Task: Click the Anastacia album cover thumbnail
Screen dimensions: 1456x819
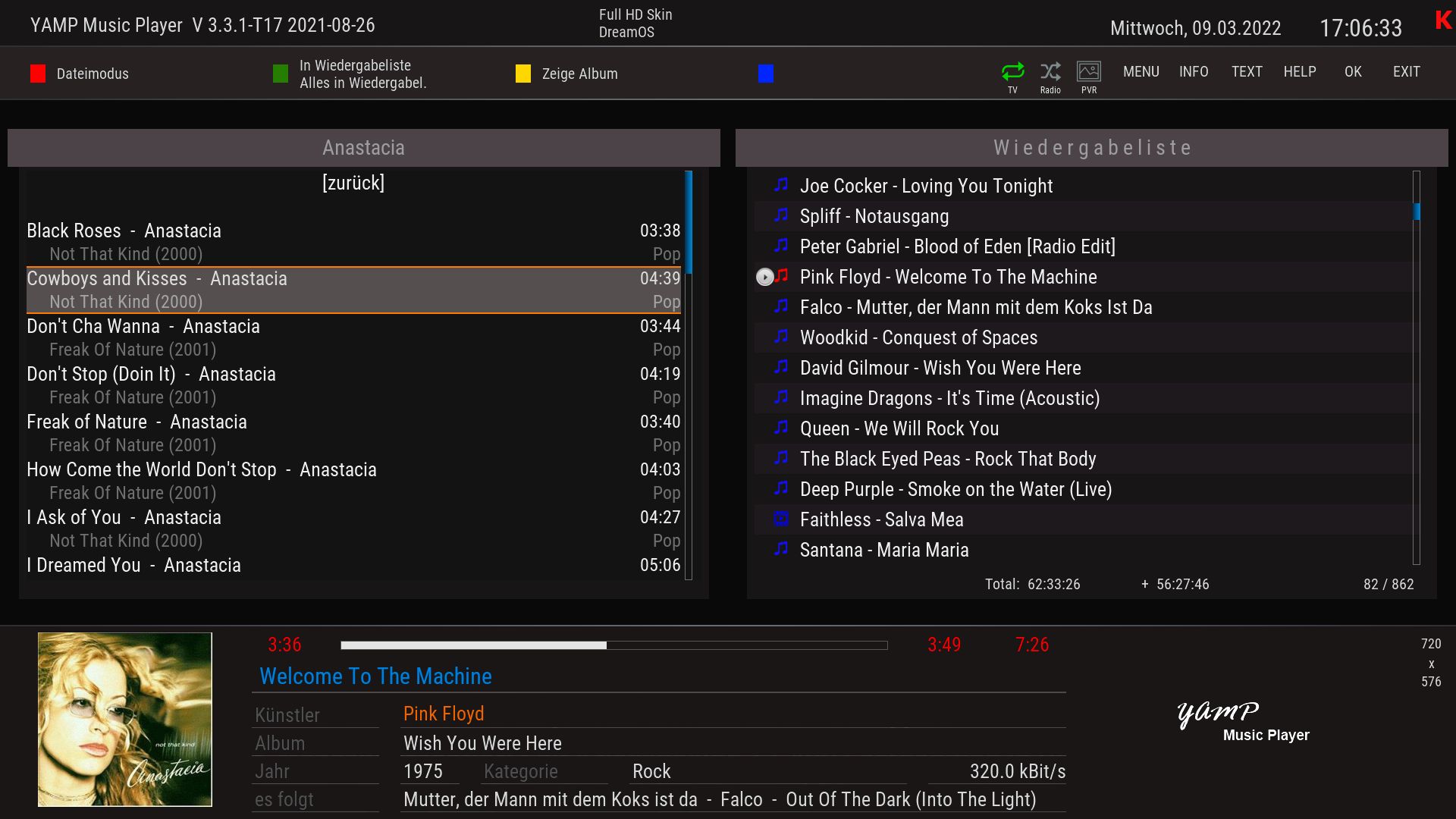Action: click(x=125, y=719)
